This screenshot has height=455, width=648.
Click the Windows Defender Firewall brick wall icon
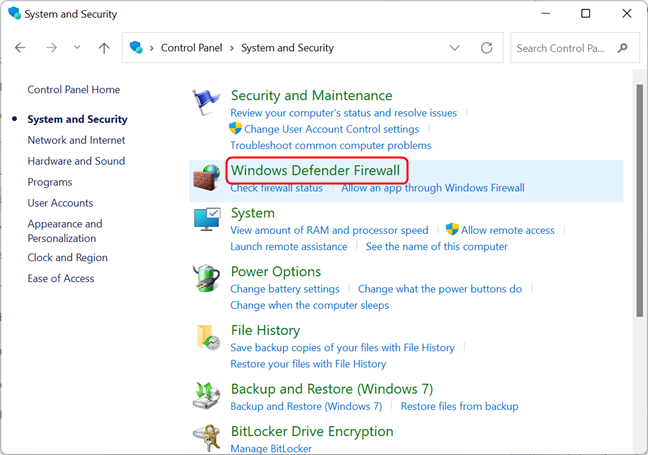pyautogui.click(x=206, y=178)
